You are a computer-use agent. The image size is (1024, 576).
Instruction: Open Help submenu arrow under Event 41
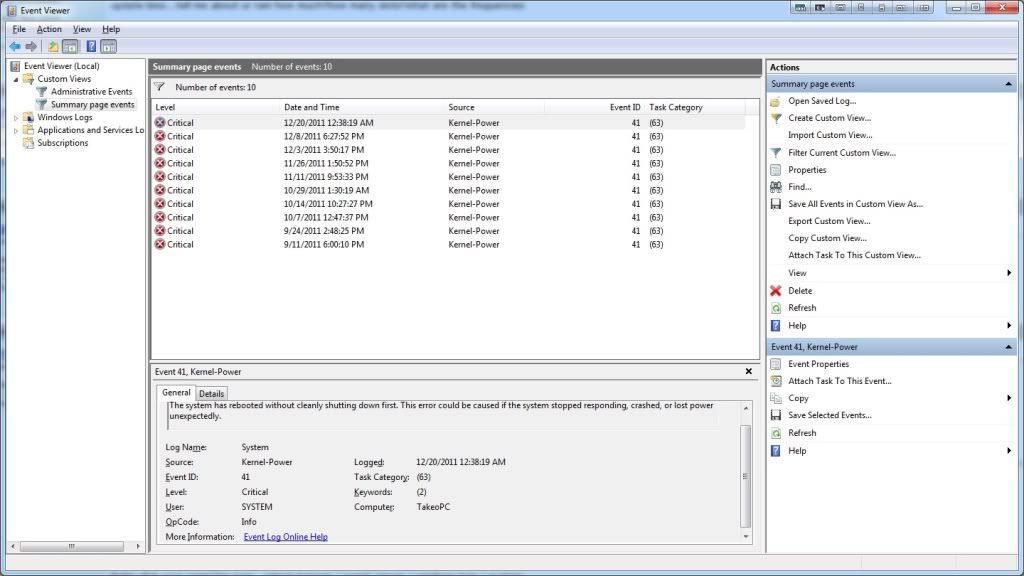[x=1009, y=451]
